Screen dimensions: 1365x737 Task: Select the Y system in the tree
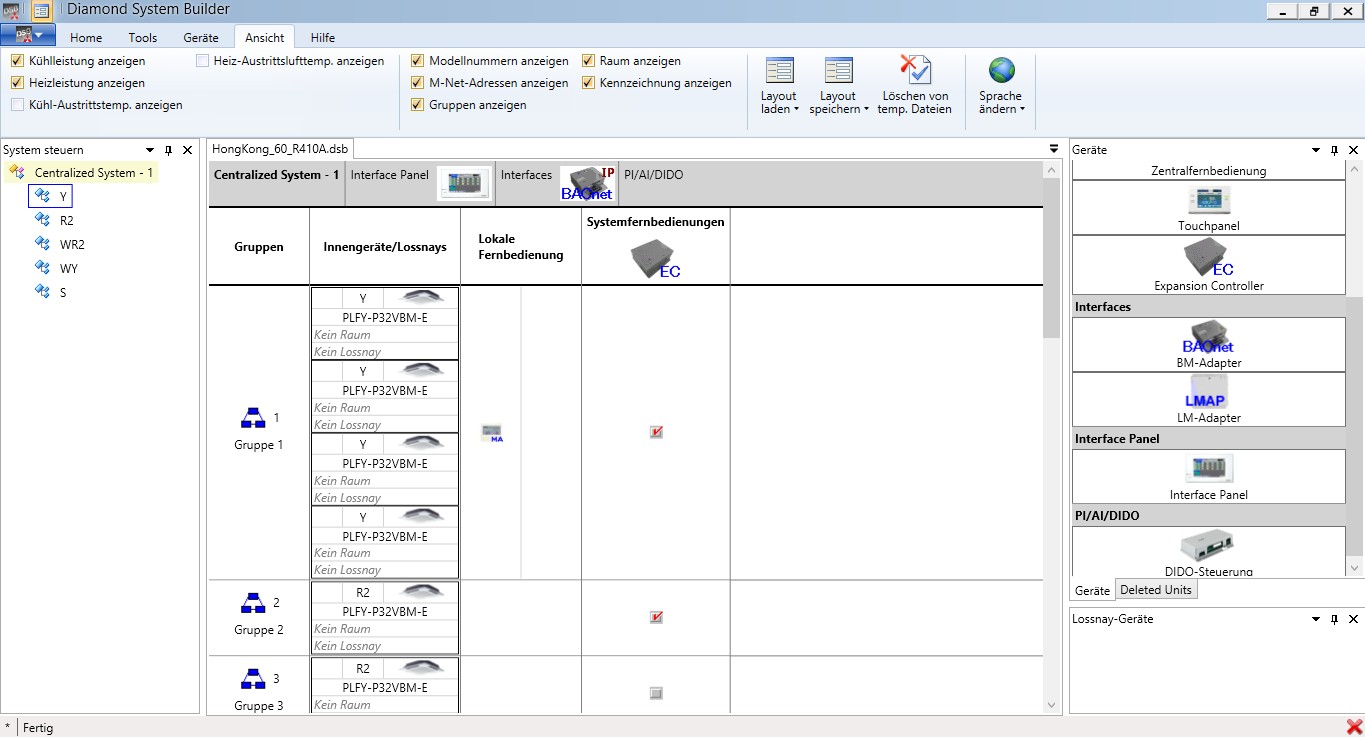click(x=64, y=197)
